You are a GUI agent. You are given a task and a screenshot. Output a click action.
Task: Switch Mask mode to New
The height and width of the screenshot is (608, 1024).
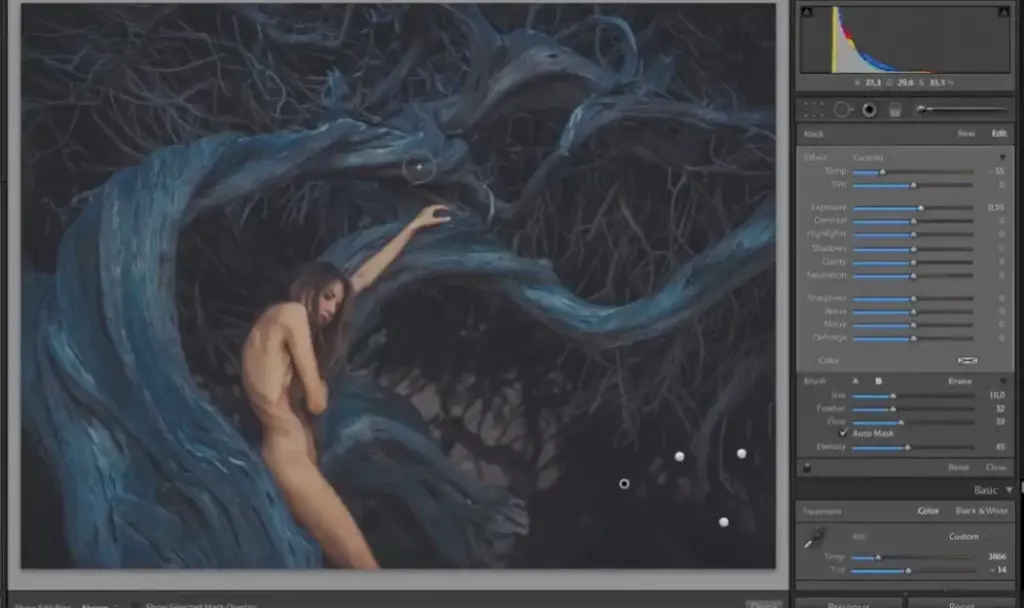coord(966,133)
